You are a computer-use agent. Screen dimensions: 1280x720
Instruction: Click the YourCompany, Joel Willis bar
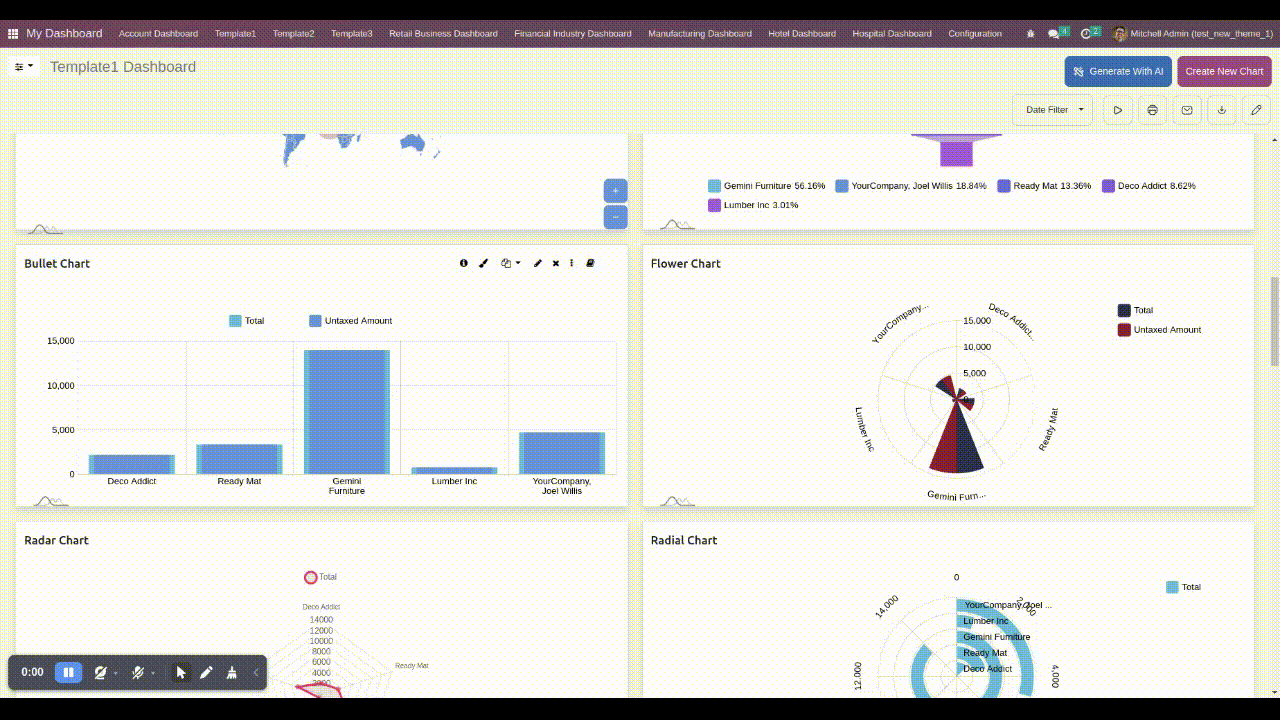(x=562, y=453)
